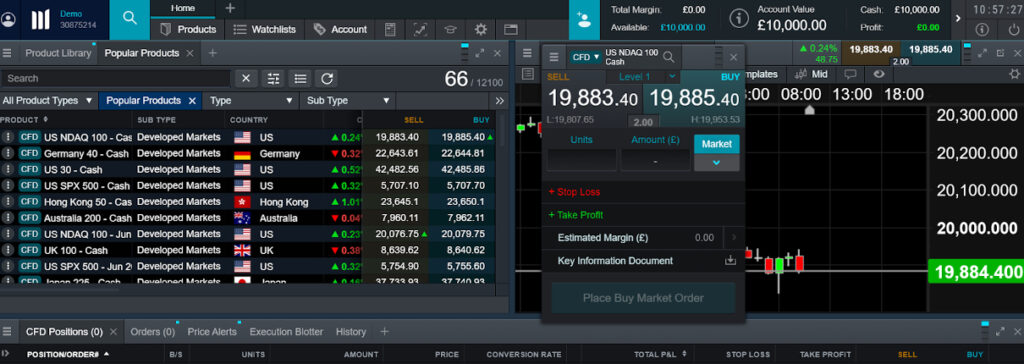This screenshot has height=364, width=1024.
Task: Select the BUY side of order ticket
Action: coord(695,99)
